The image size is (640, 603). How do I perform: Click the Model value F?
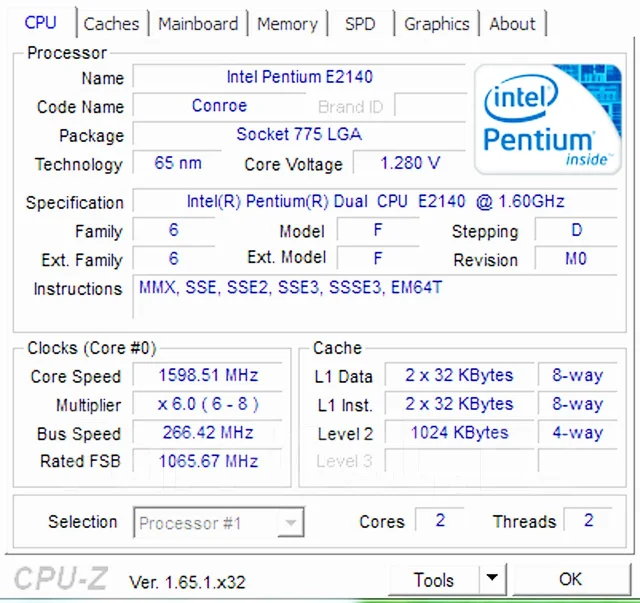[378, 230]
